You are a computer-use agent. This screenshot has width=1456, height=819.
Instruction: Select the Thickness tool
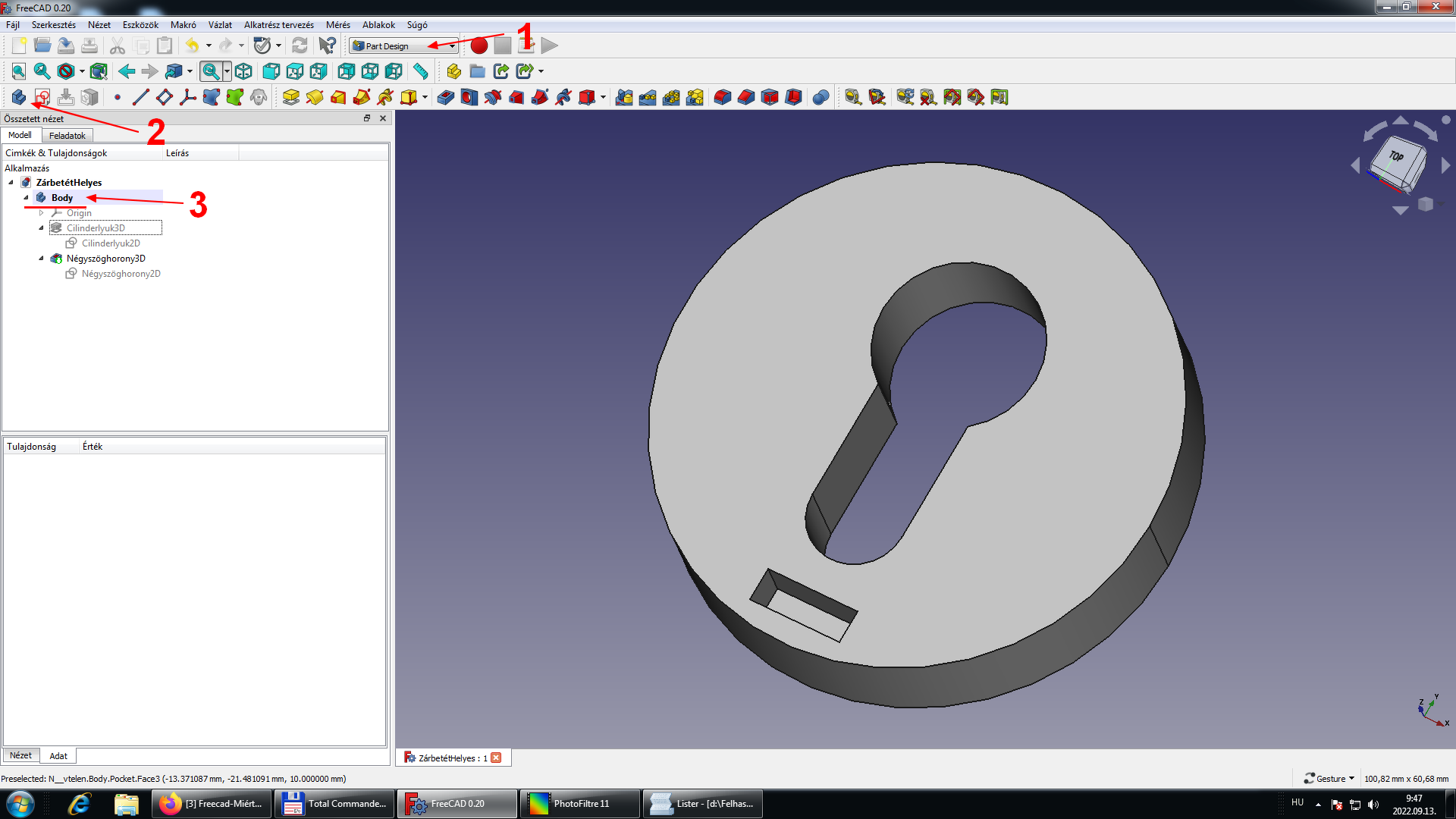[793, 97]
